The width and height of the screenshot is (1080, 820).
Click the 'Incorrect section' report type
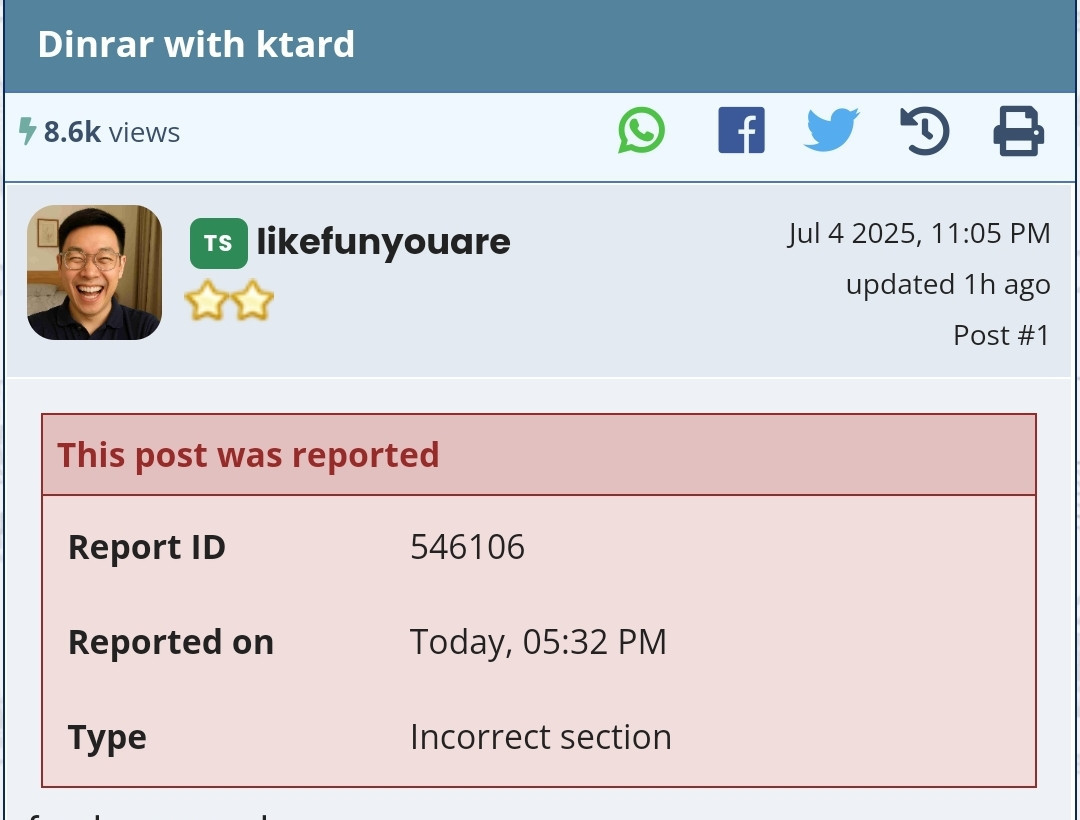pyautogui.click(x=541, y=737)
